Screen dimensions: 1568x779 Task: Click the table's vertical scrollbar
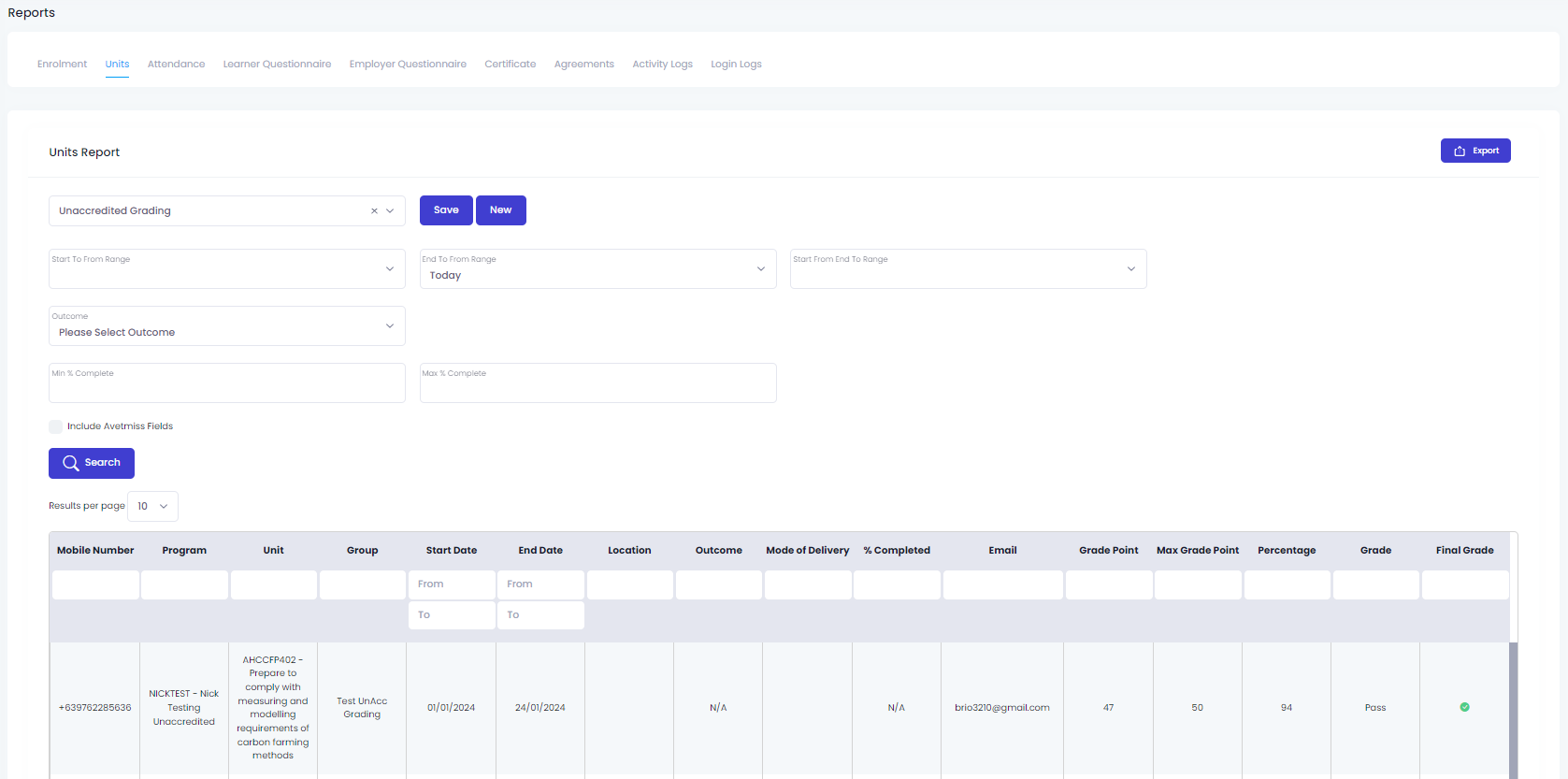1514,709
